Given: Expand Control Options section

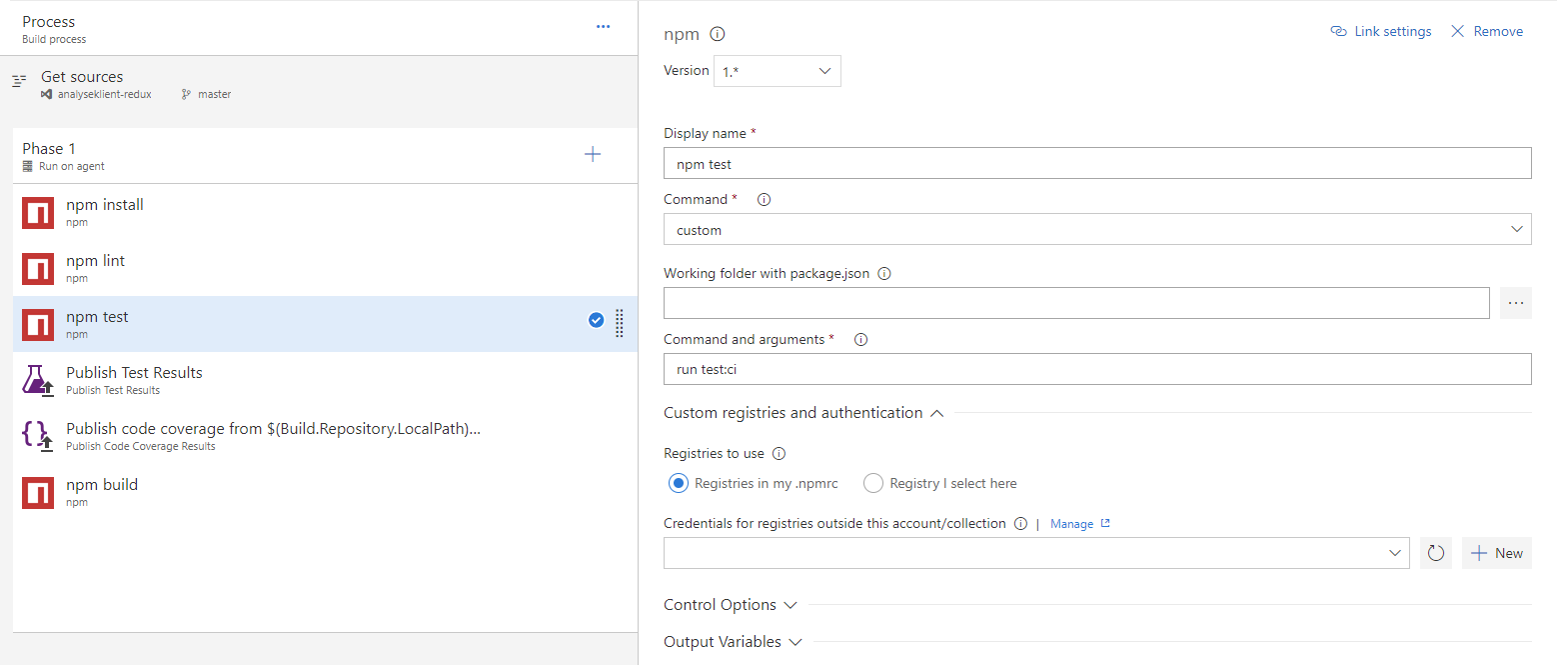Looking at the screenshot, I should 731,605.
